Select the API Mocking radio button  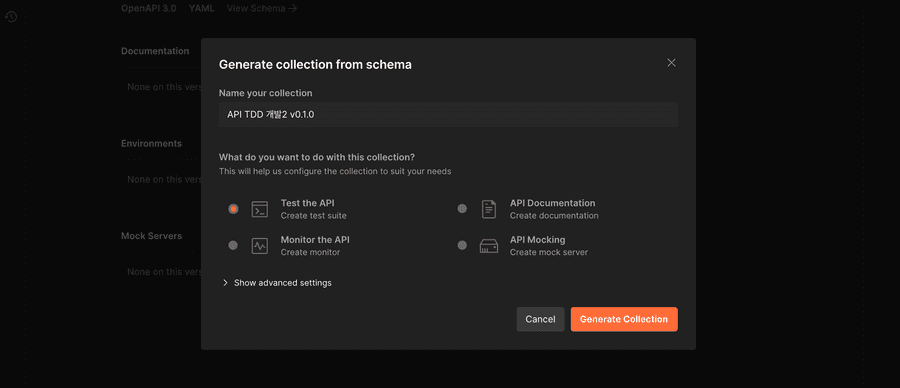click(x=462, y=245)
